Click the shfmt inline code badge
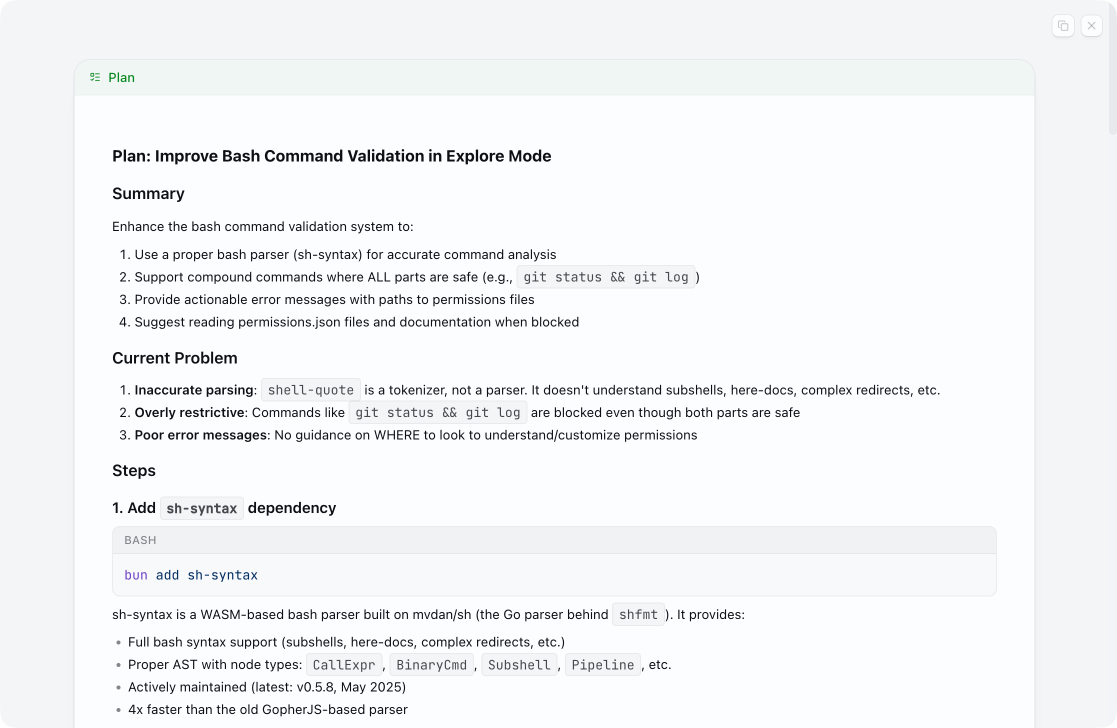Viewport: 1117px width, 728px height. click(x=638, y=615)
